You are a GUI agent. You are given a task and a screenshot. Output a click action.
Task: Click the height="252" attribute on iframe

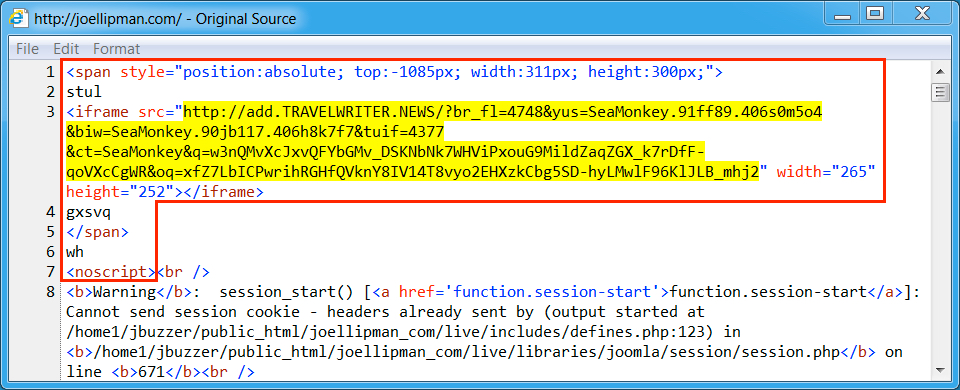120,192
